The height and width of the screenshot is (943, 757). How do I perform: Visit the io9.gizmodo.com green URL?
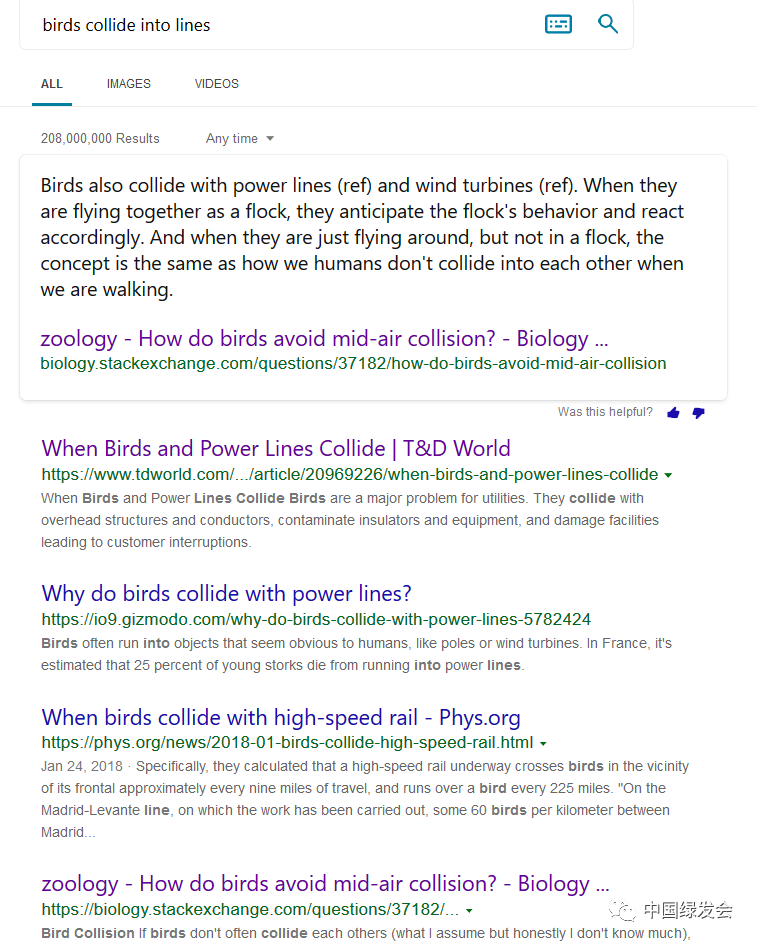(x=316, y=619)
